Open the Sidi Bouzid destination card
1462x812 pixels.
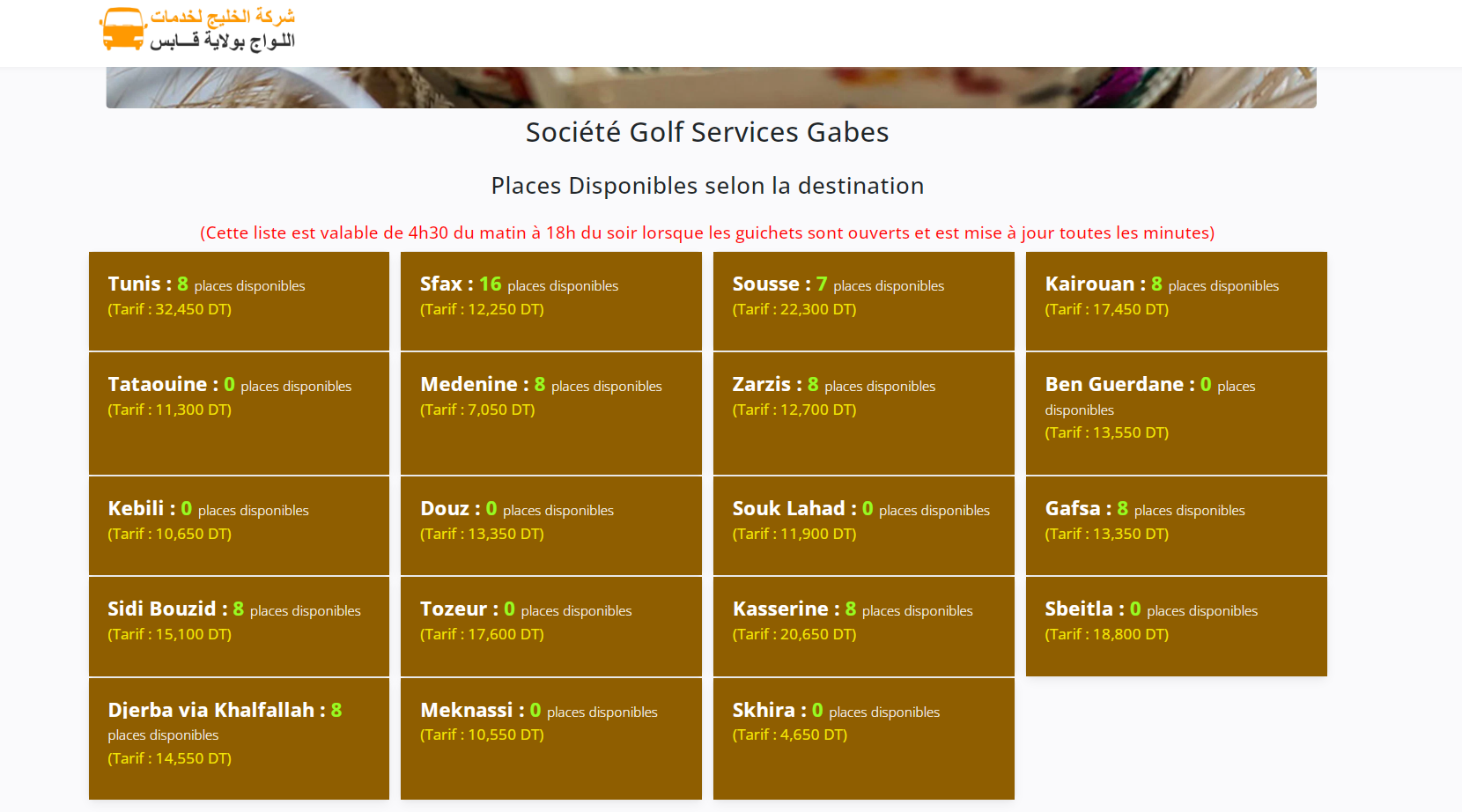point(239,625)
